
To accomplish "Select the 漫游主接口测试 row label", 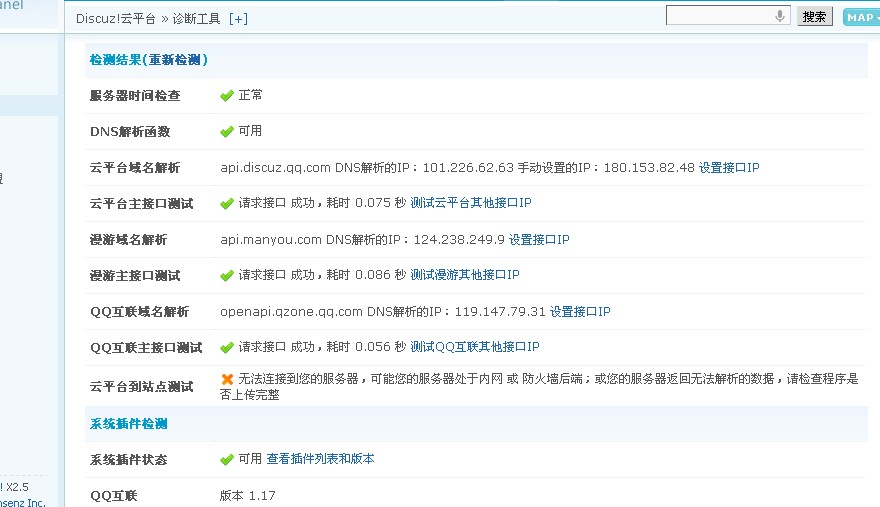I will 135,276.
